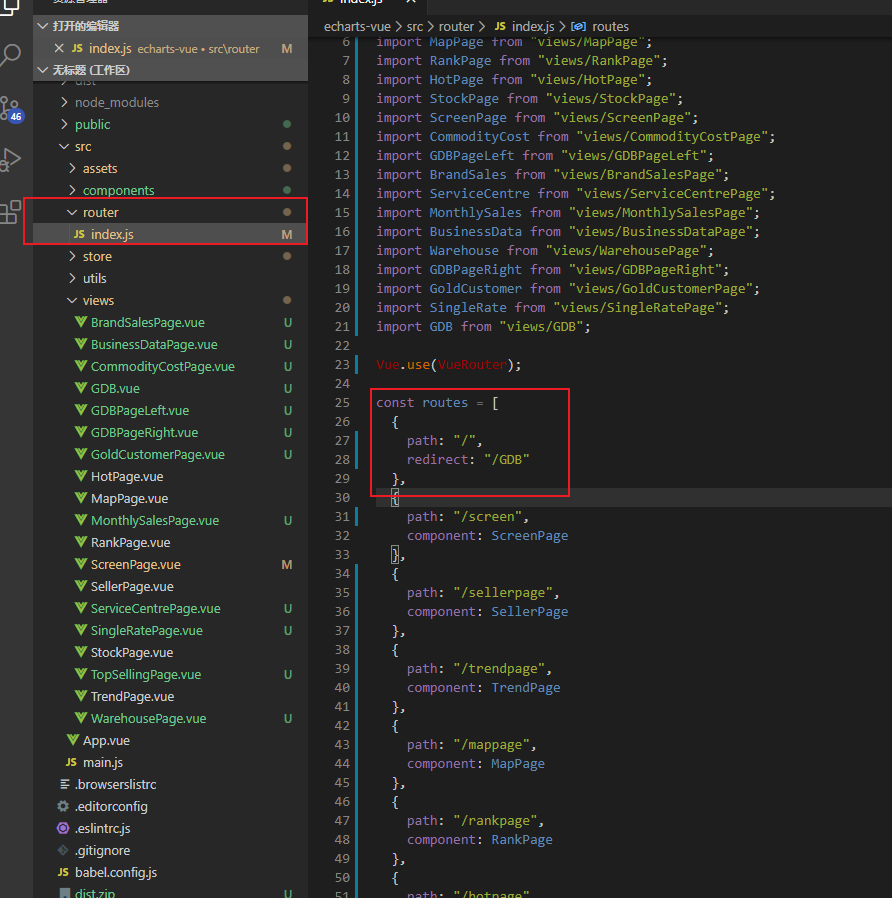Screen dimensions: 892x898
Task: Click MapPage component on line 44
Action: click(518, 763)
